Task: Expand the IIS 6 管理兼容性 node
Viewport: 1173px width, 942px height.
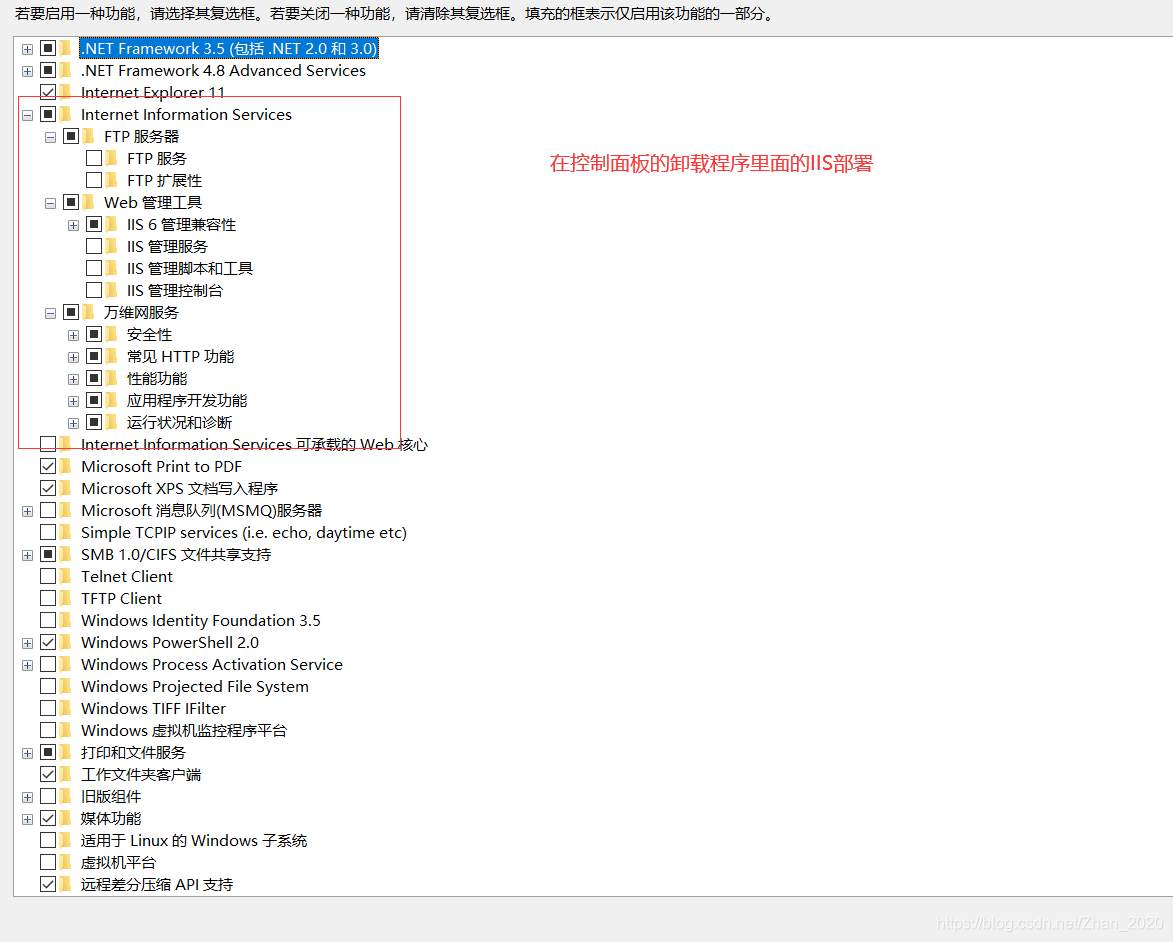Action: click(73, 225)
